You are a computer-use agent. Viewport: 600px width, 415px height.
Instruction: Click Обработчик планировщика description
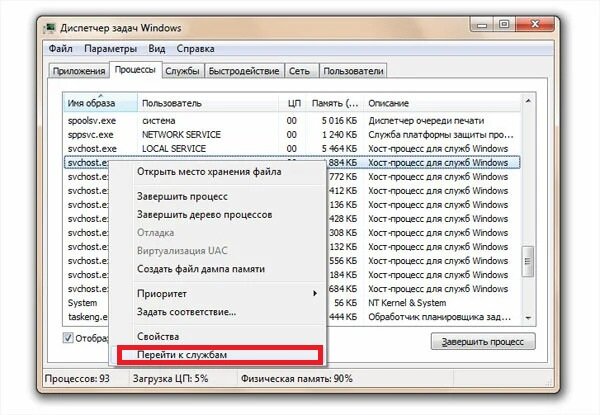tap(439, 317)
